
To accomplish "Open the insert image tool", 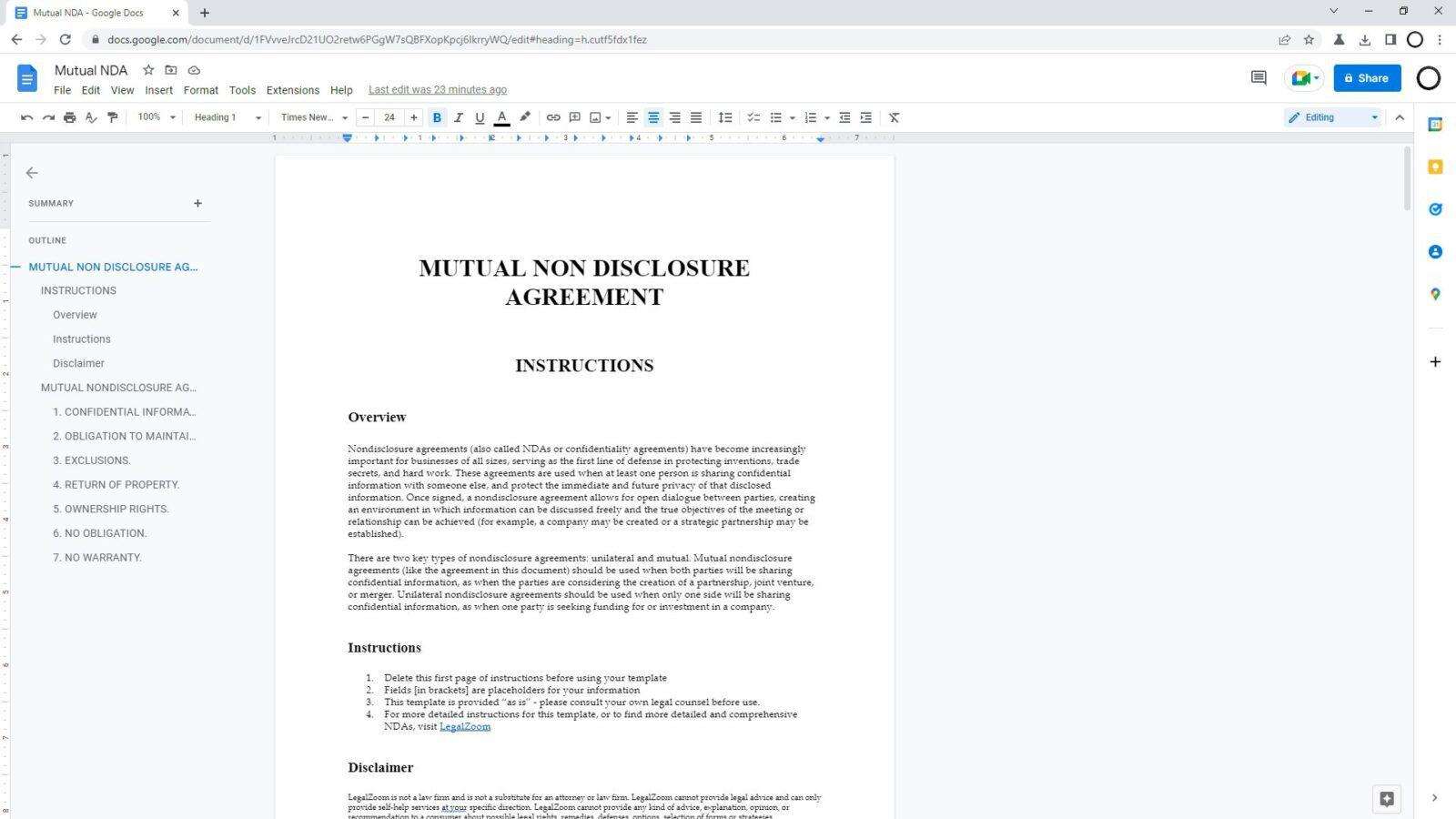I will tap(596, 116).
